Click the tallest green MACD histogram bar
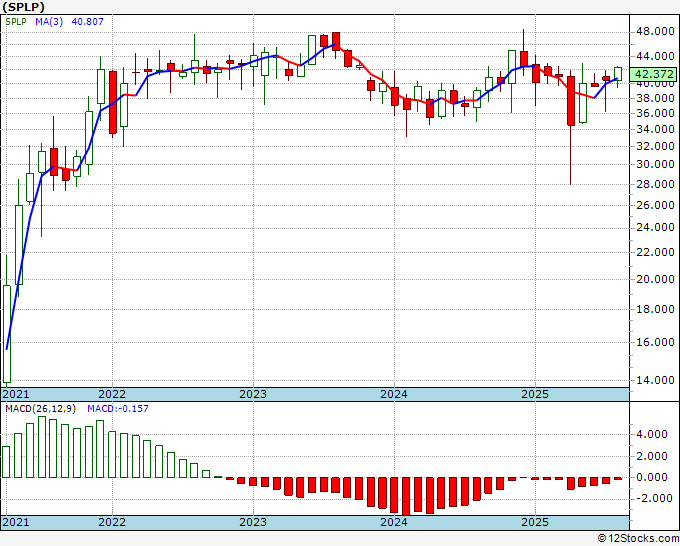The width and height of the screenshot is (680, 546). [42, 447]
